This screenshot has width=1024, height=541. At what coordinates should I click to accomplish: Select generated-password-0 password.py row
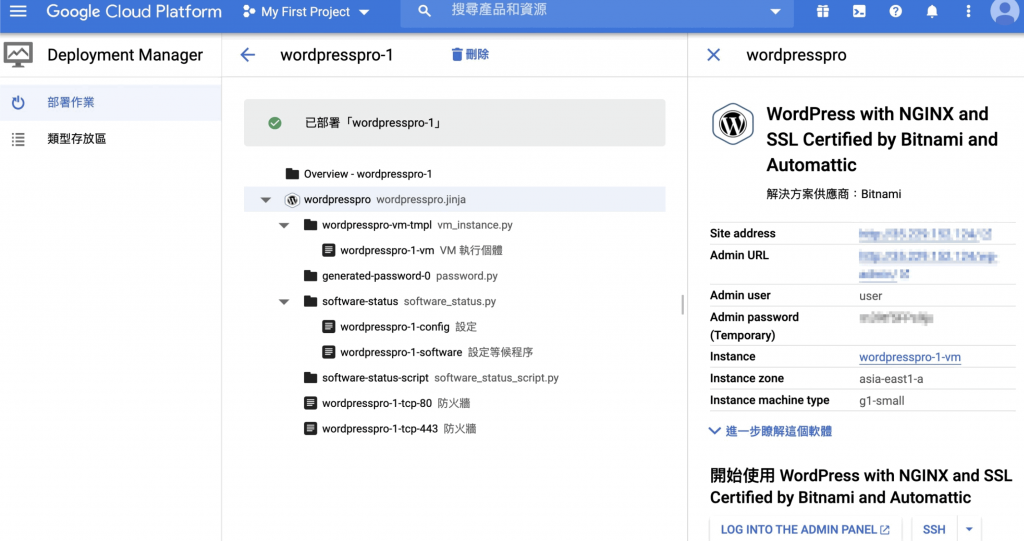click(455, 276)
